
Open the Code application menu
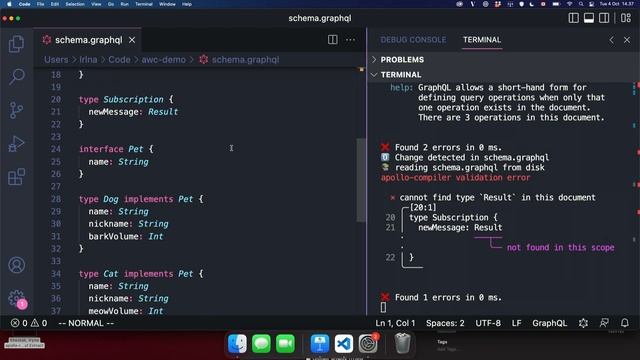click(x=24, y=4)
